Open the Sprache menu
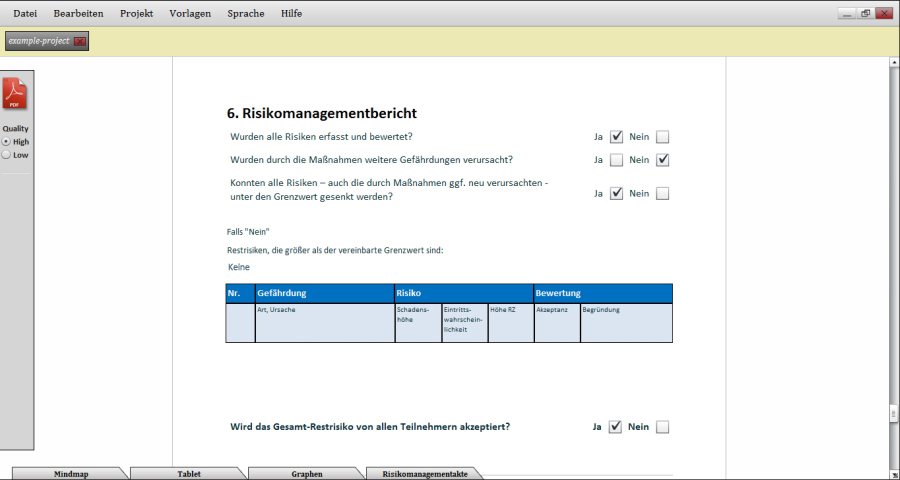Image resolution: width=900 pixels, height=480 pixels. click(246, 13)
